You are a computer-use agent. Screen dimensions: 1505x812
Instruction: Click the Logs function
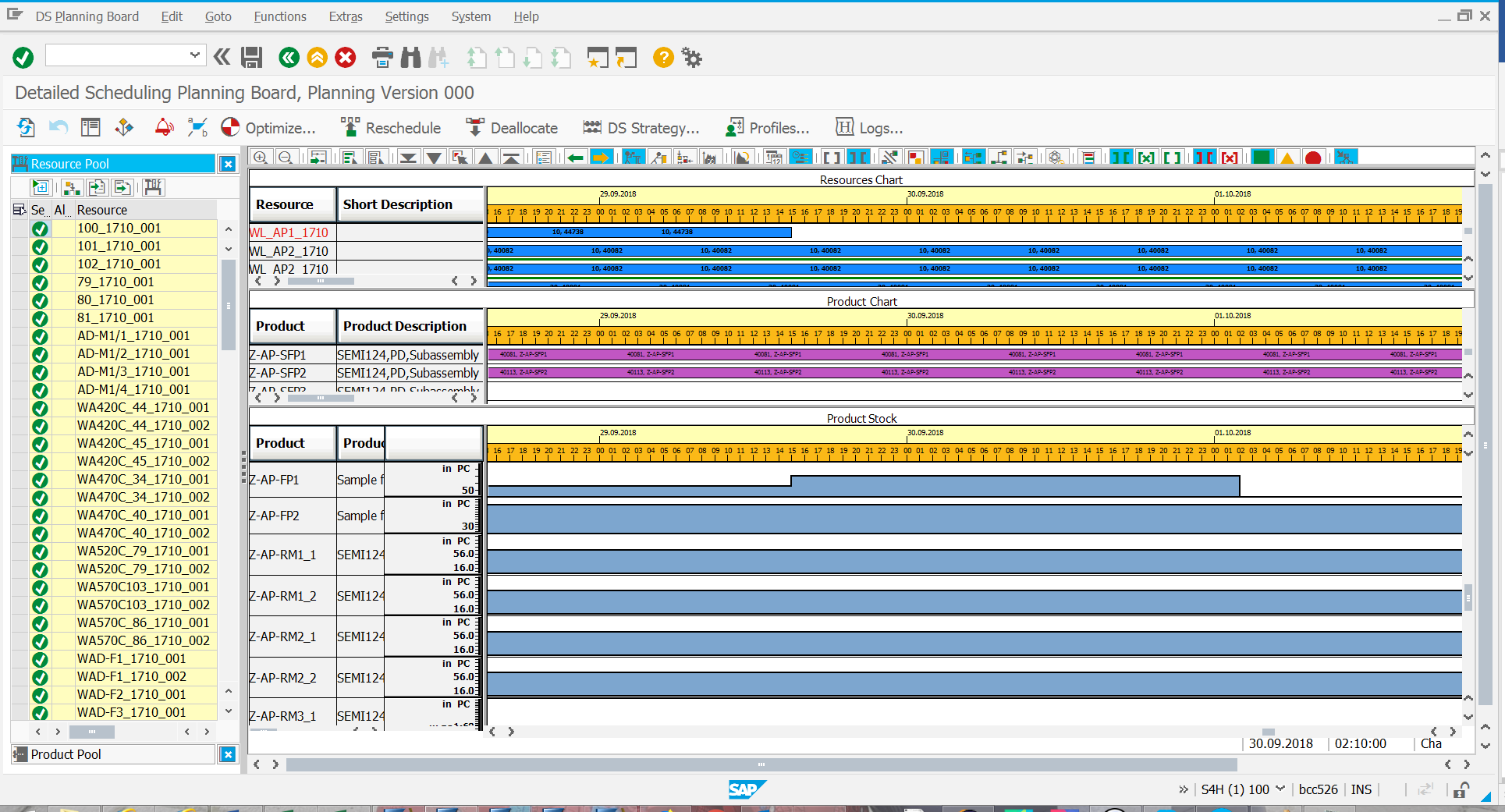tap(845, 127)
